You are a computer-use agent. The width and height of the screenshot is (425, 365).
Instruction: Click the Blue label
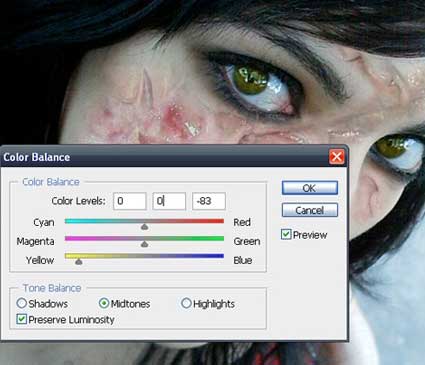[x=243, y=260]
